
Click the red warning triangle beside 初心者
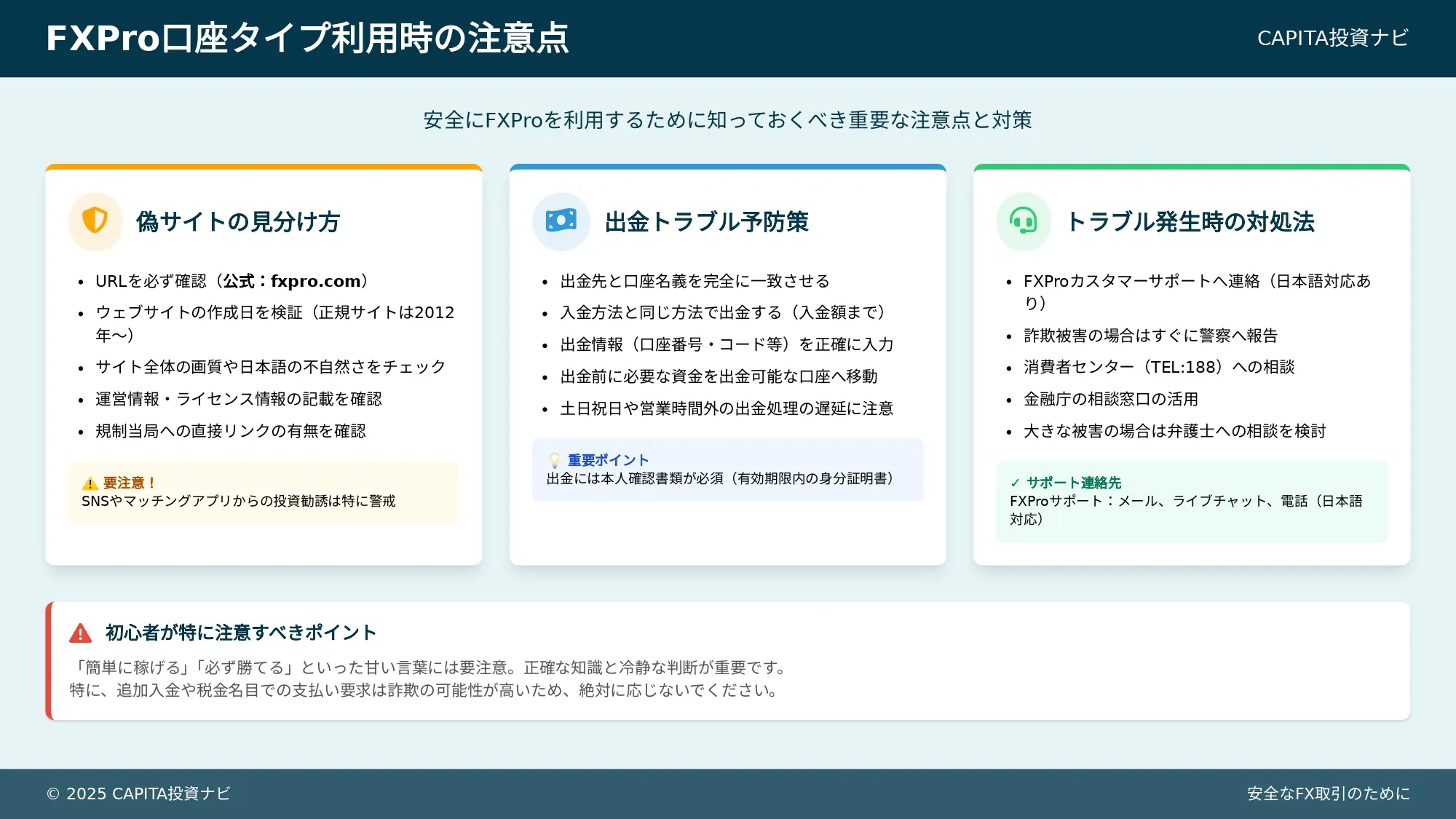tap(81, 633)
